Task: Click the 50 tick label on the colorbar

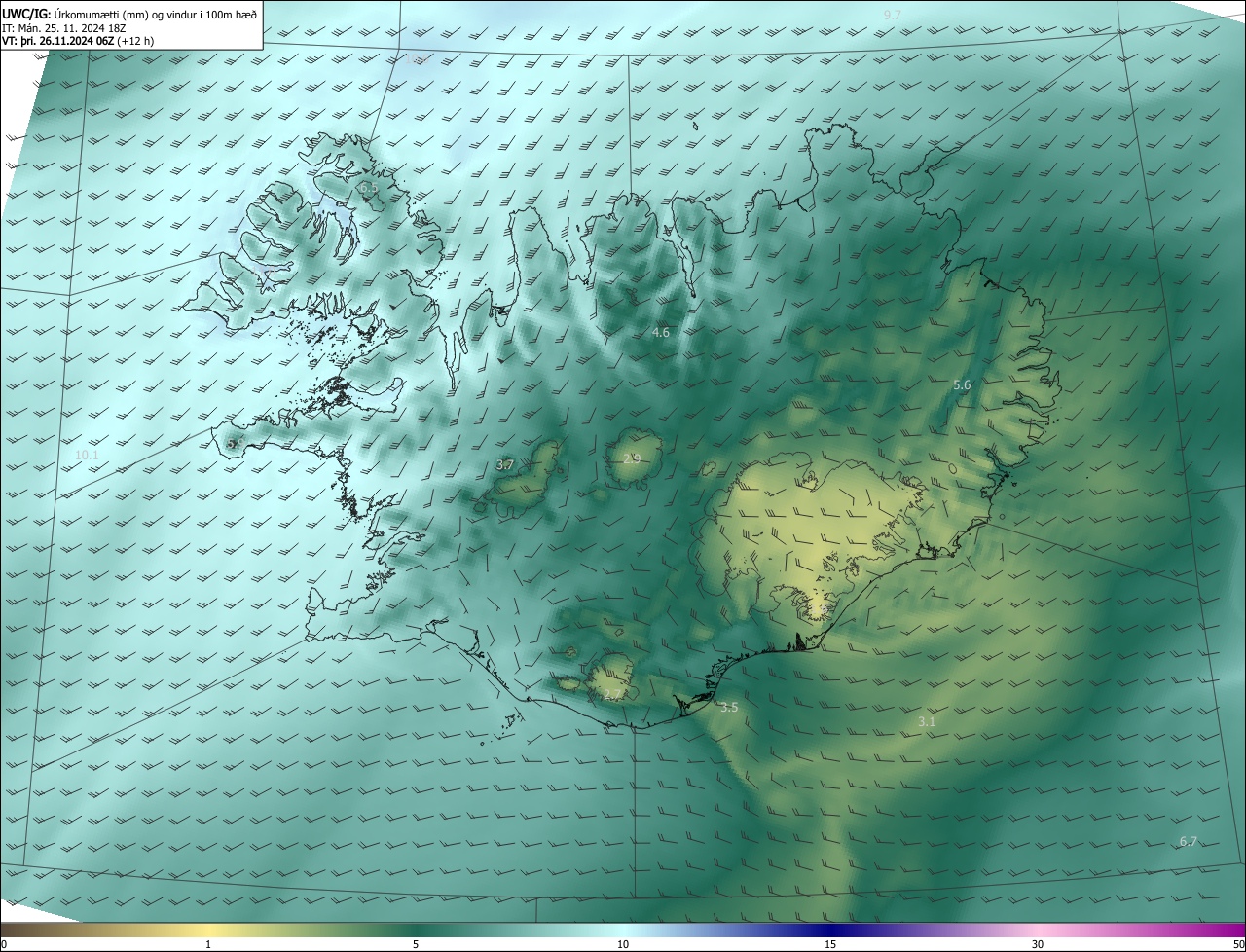Action: click(1238, 944)
